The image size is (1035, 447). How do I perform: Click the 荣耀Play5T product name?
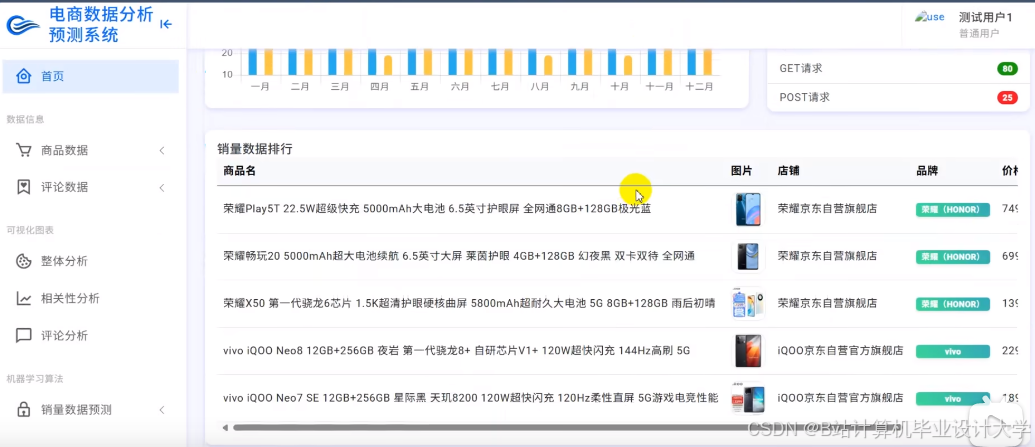pyautogui.click(x=437, y=209)
